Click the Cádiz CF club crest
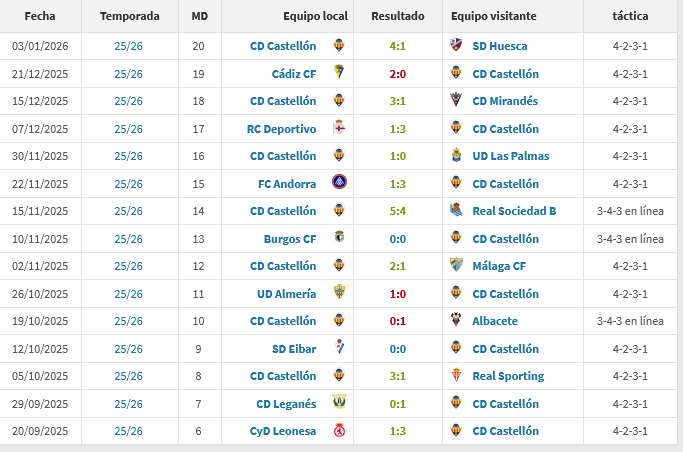Viewport: 683px width, 452px height. pyautogui.click(x=338, y=74)
